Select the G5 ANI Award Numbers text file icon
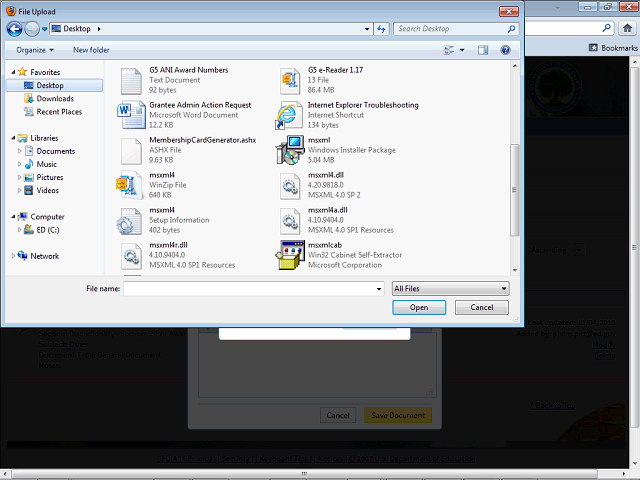This screenshot has height=480, width=640. tap(131, 81)
